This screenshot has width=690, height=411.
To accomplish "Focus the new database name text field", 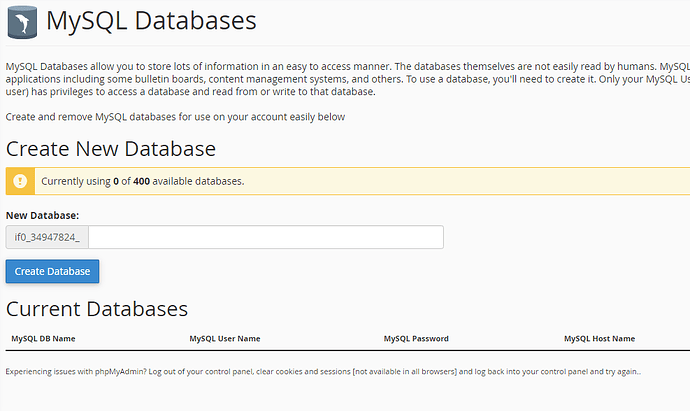I will pos(266,237).
